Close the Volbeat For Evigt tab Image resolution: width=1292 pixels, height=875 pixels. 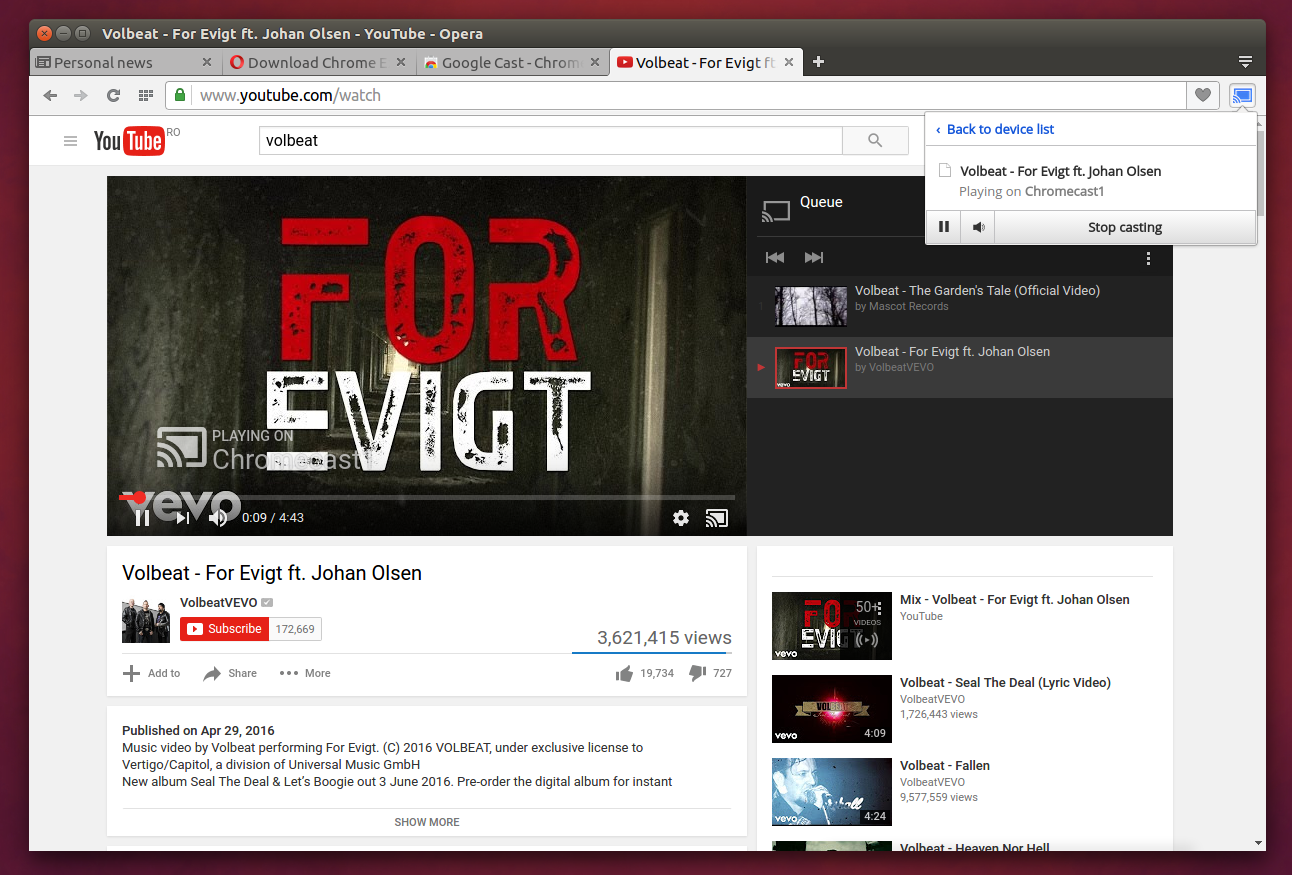tap(788, 62)
